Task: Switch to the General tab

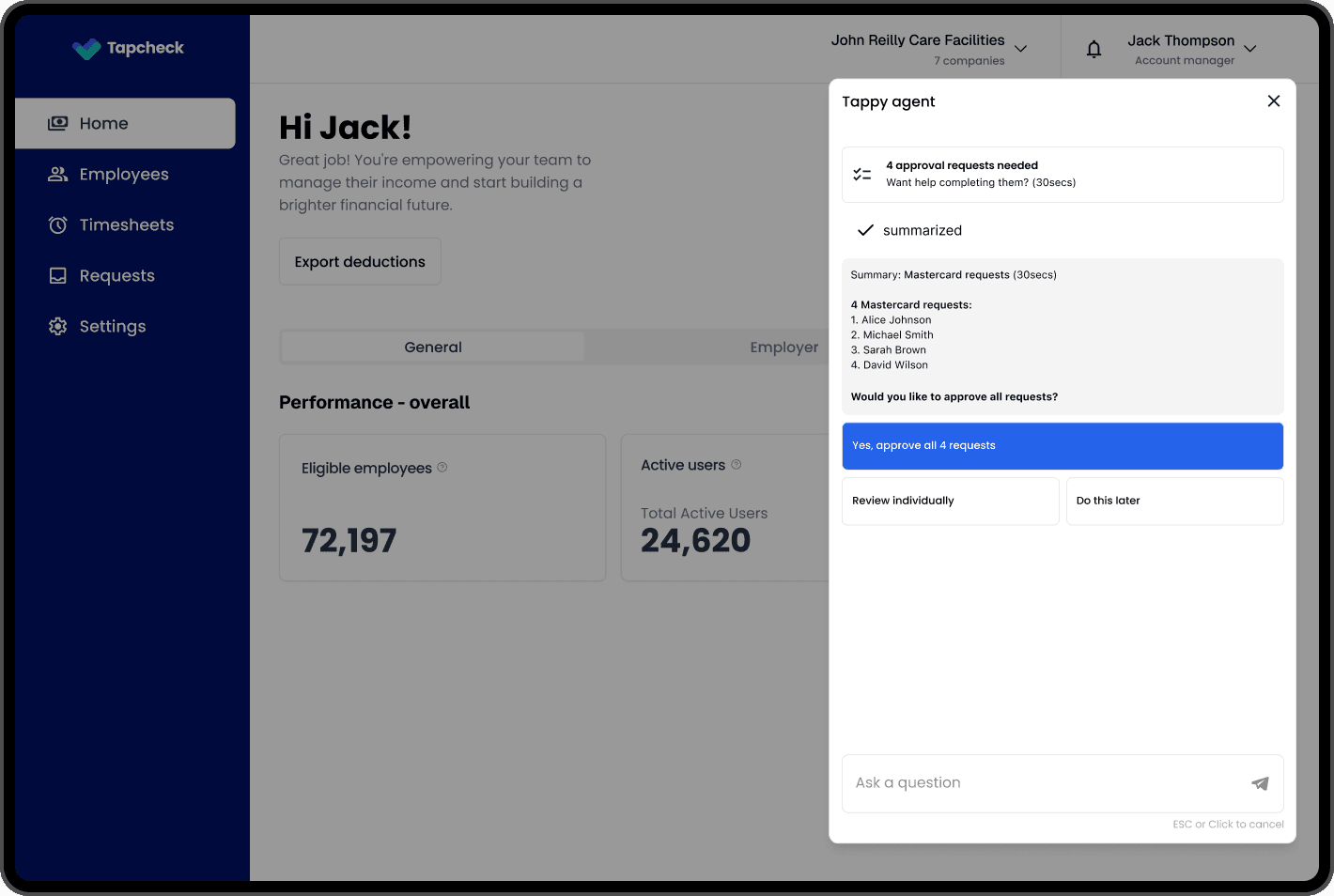Action: [x=433, y=348]
